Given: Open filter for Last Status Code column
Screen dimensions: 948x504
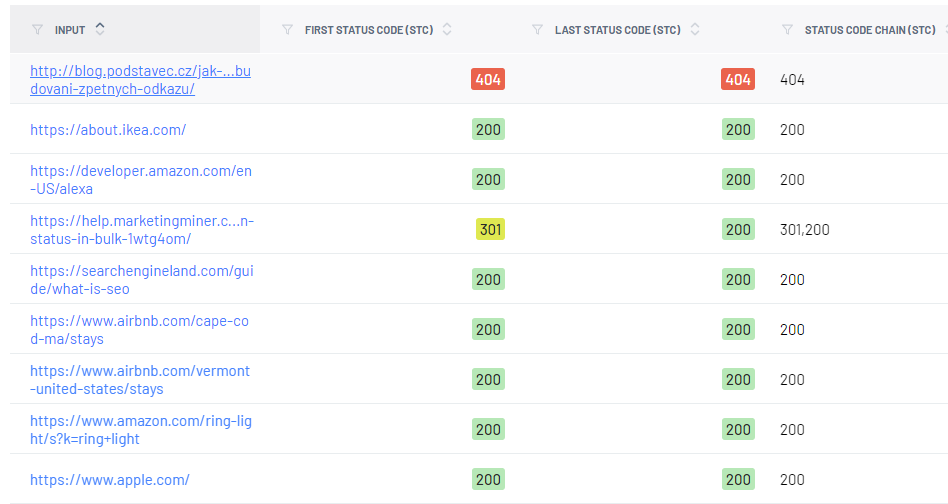Looking at the screenshot, I should tap(537, 30).
